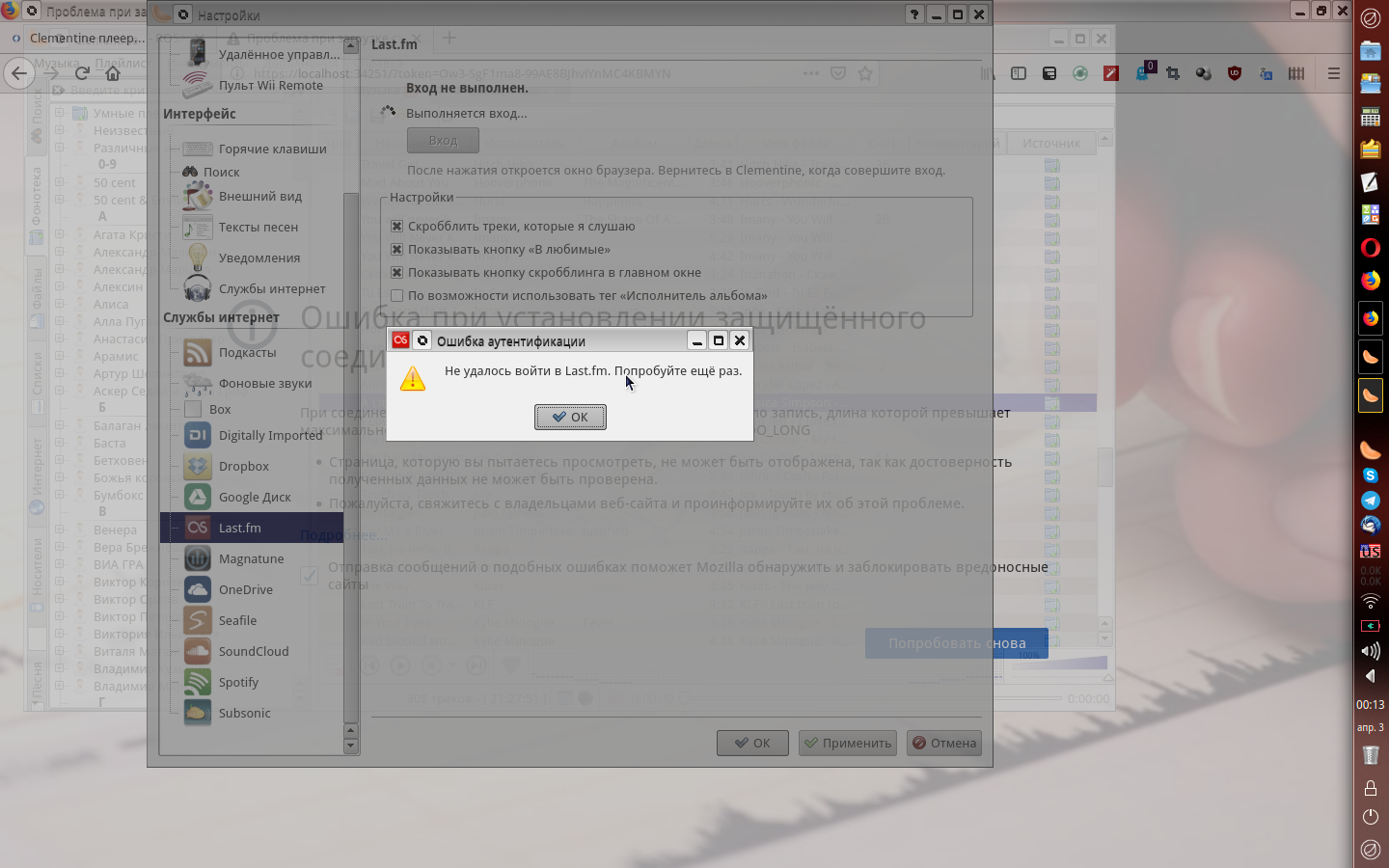
Task: Select Уведомления settings entry
Action: point(251,258)
